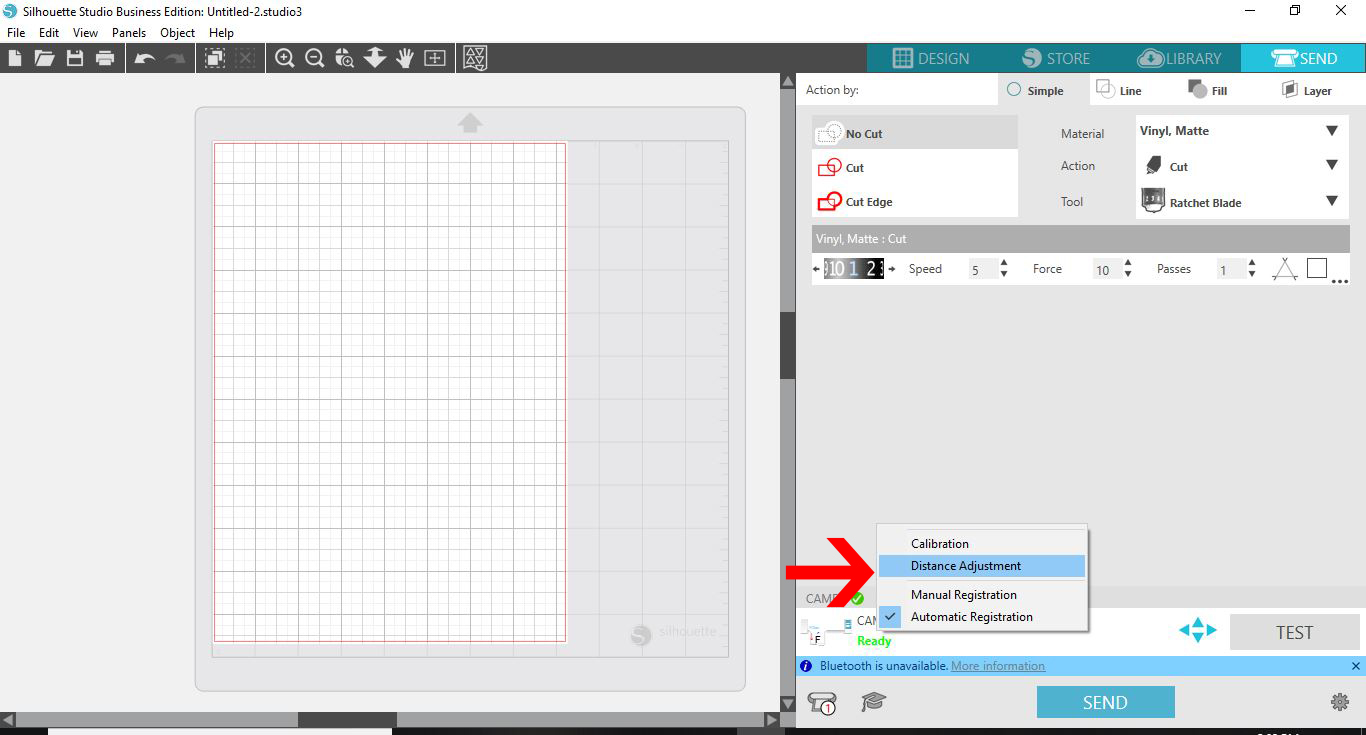Redo with the right curved arrow icon
Image resolution: width=1366 pixels, height=735 pixels.
coord(175,58)
